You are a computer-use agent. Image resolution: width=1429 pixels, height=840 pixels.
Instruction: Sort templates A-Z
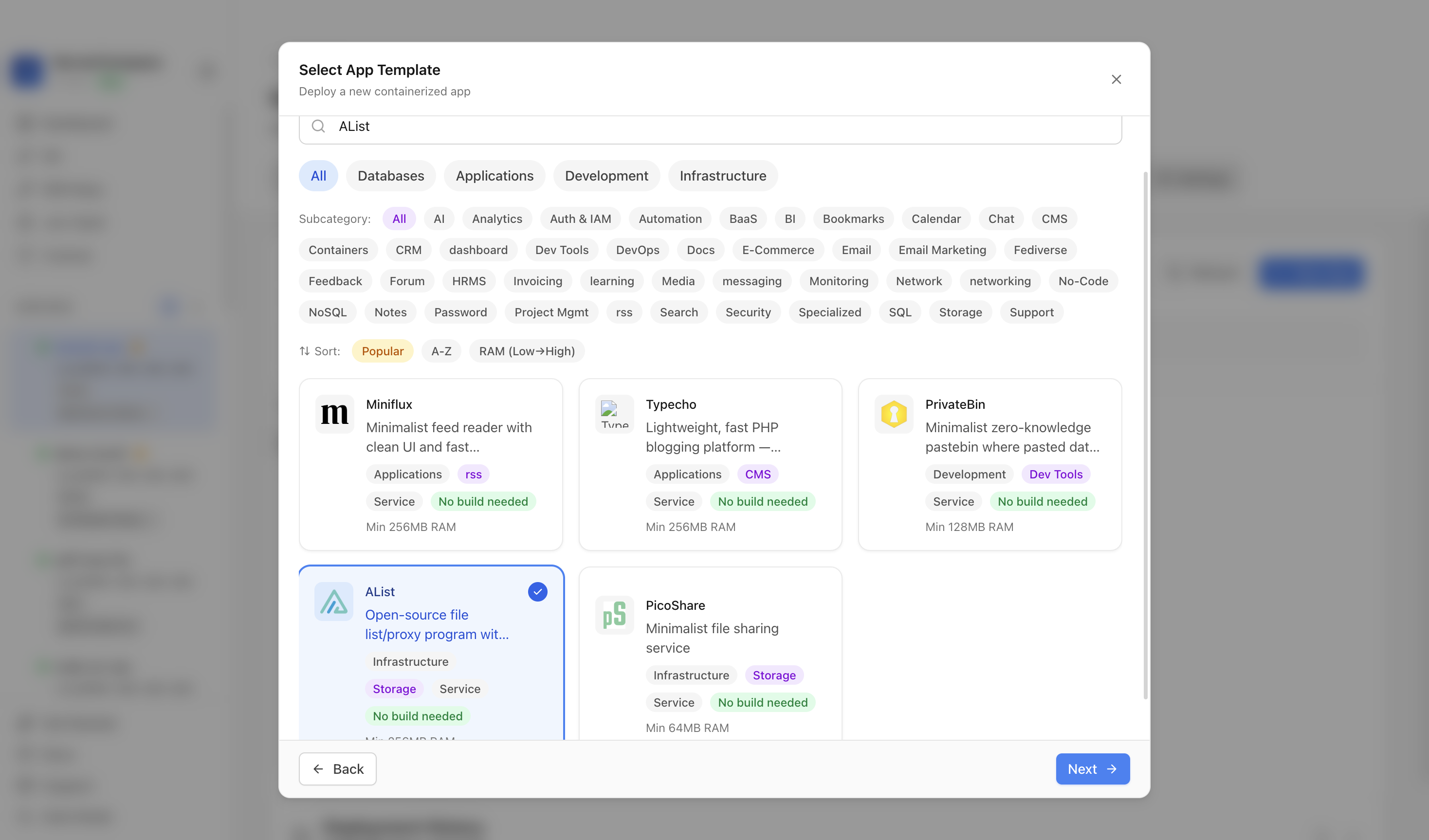441,351
